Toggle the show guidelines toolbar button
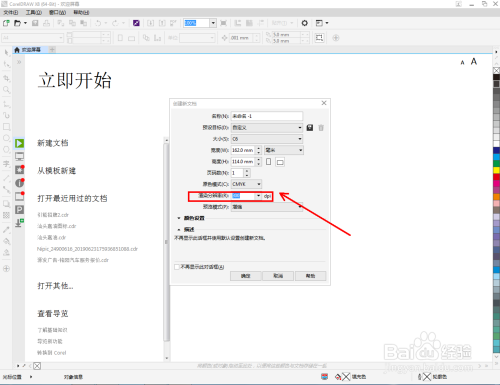 pos(260,23)
